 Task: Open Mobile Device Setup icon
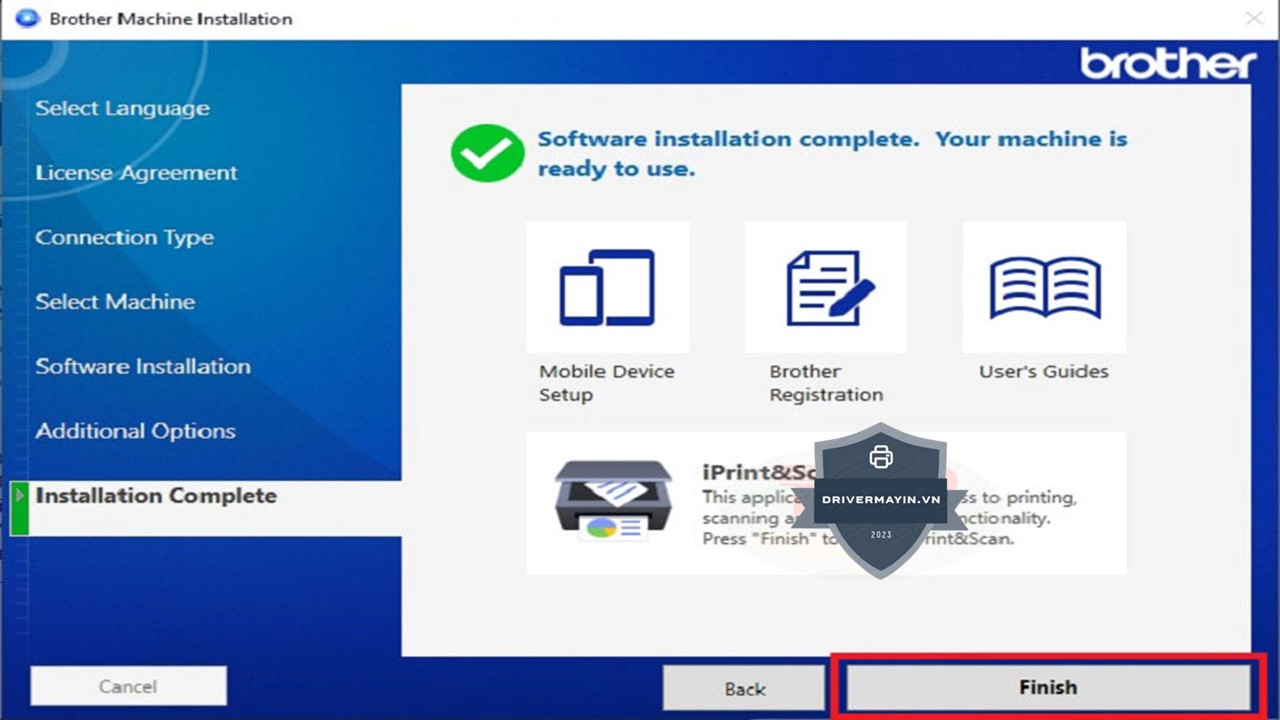[607, 288]
